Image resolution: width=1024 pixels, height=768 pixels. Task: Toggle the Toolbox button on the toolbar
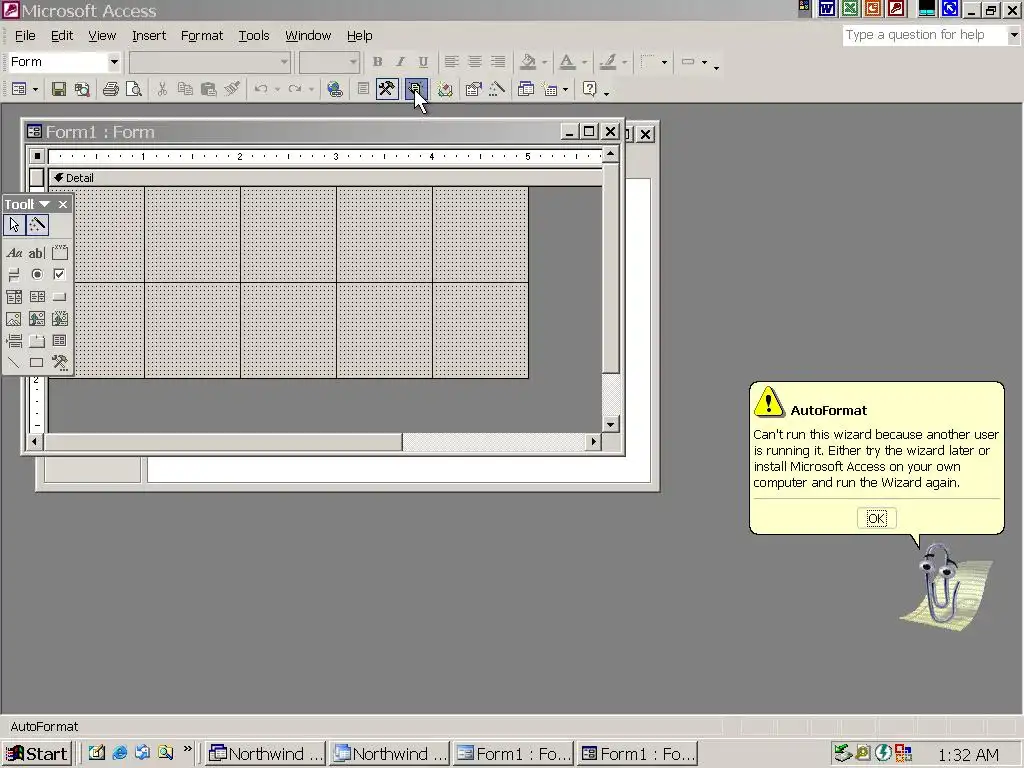387,89
